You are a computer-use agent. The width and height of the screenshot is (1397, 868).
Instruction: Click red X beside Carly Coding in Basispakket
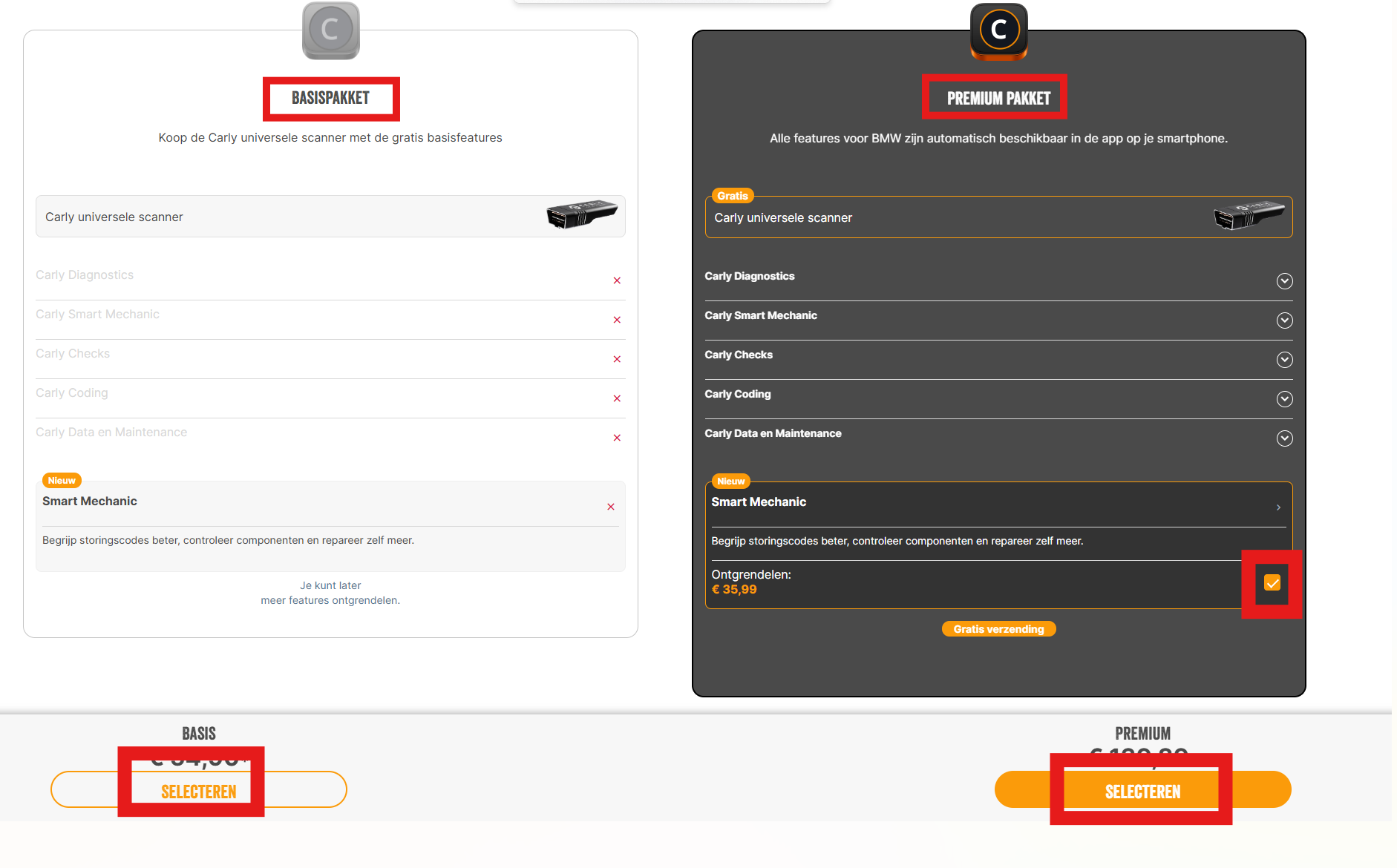pyautogui.click(x=617, y=398)
